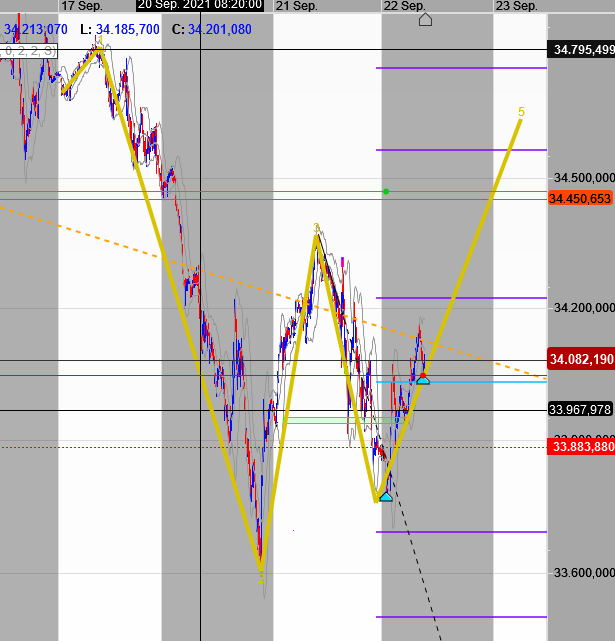The height and width of the screenshot is (641, 615).
Task: Click the 20 Sep. 2021 08:20:00 cursor label
Action: [200, 5]
